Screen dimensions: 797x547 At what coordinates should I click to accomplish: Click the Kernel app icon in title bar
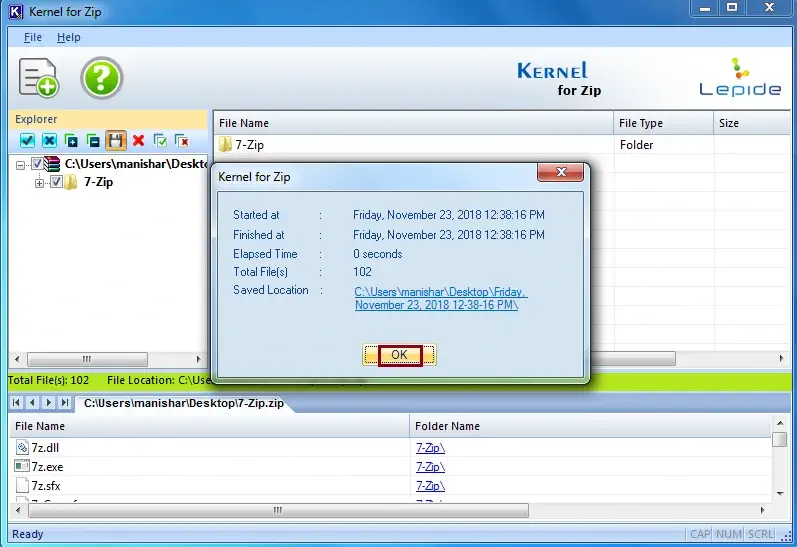coord(16,11)
